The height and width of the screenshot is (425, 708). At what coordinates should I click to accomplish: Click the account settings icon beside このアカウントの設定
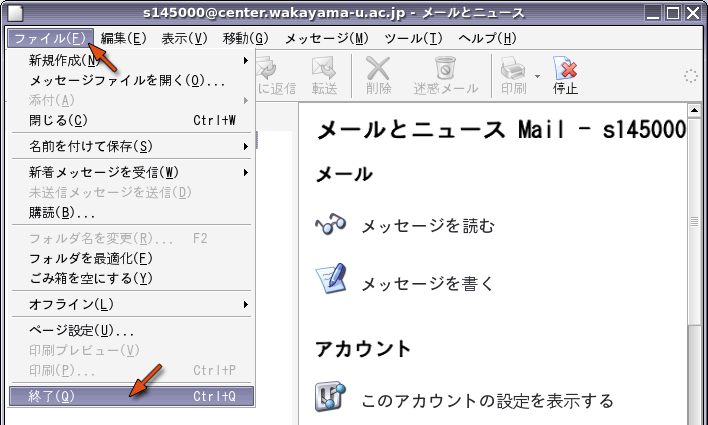[x=331, y=397]
